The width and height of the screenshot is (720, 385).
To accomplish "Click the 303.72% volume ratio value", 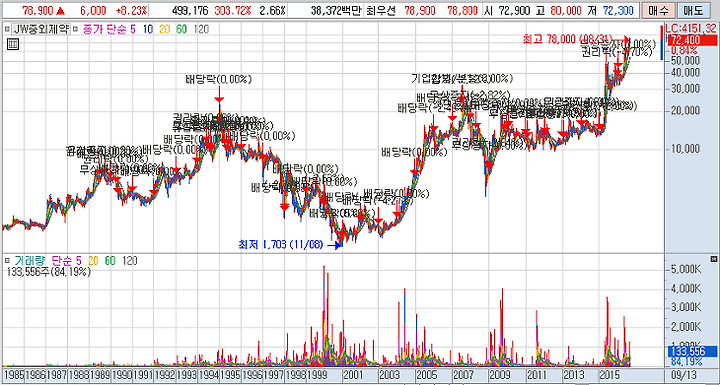I will click(x=233, y=10).
